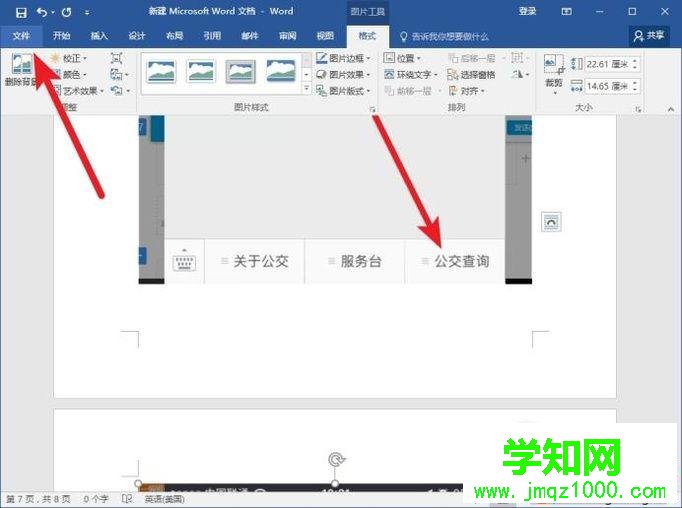This screenshot has height=508, width=682.
Task: Open the 环绕文字 wrap text dropdown
Action: click(411, 74)
